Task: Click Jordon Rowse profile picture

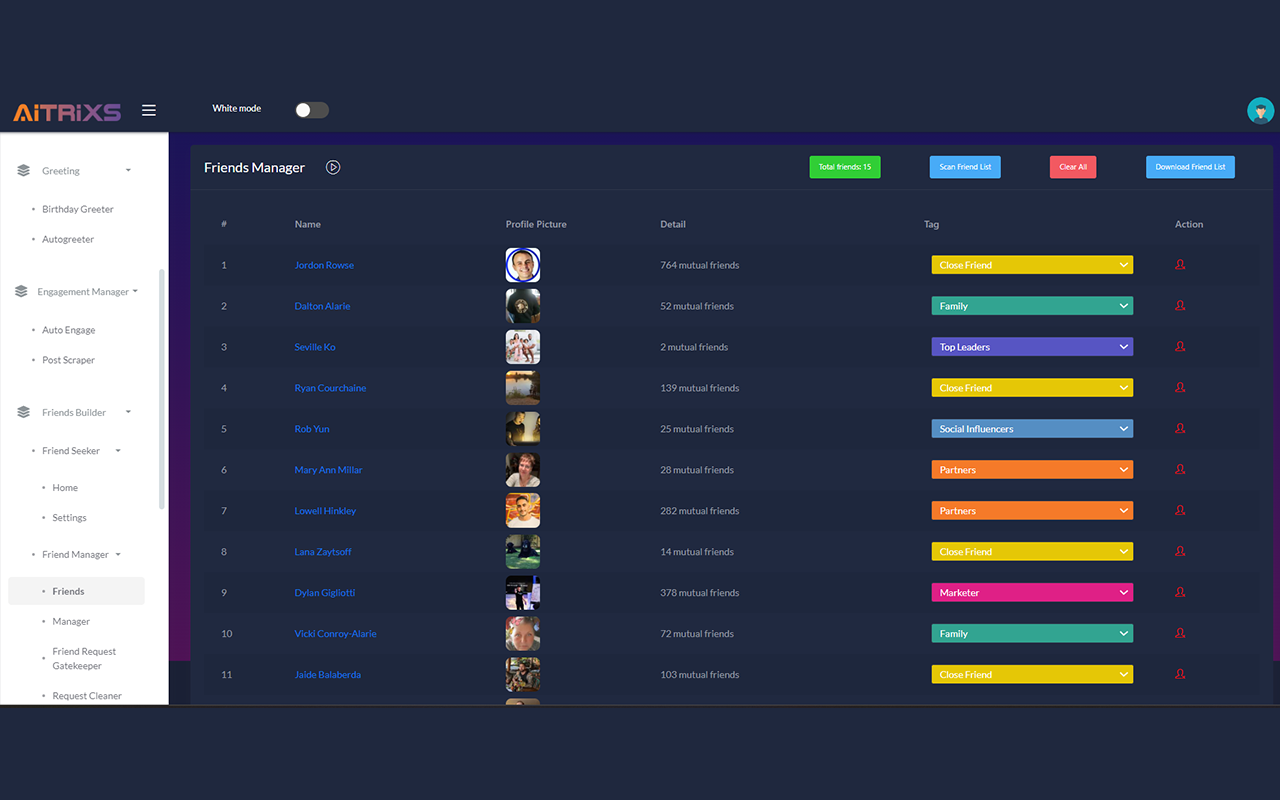Action: click(523, 265)
